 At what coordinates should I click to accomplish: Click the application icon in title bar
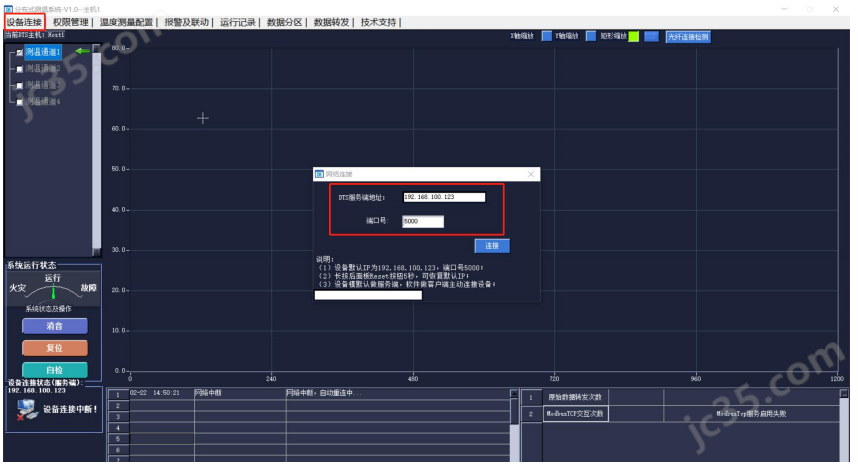click(x=8, y=9)
